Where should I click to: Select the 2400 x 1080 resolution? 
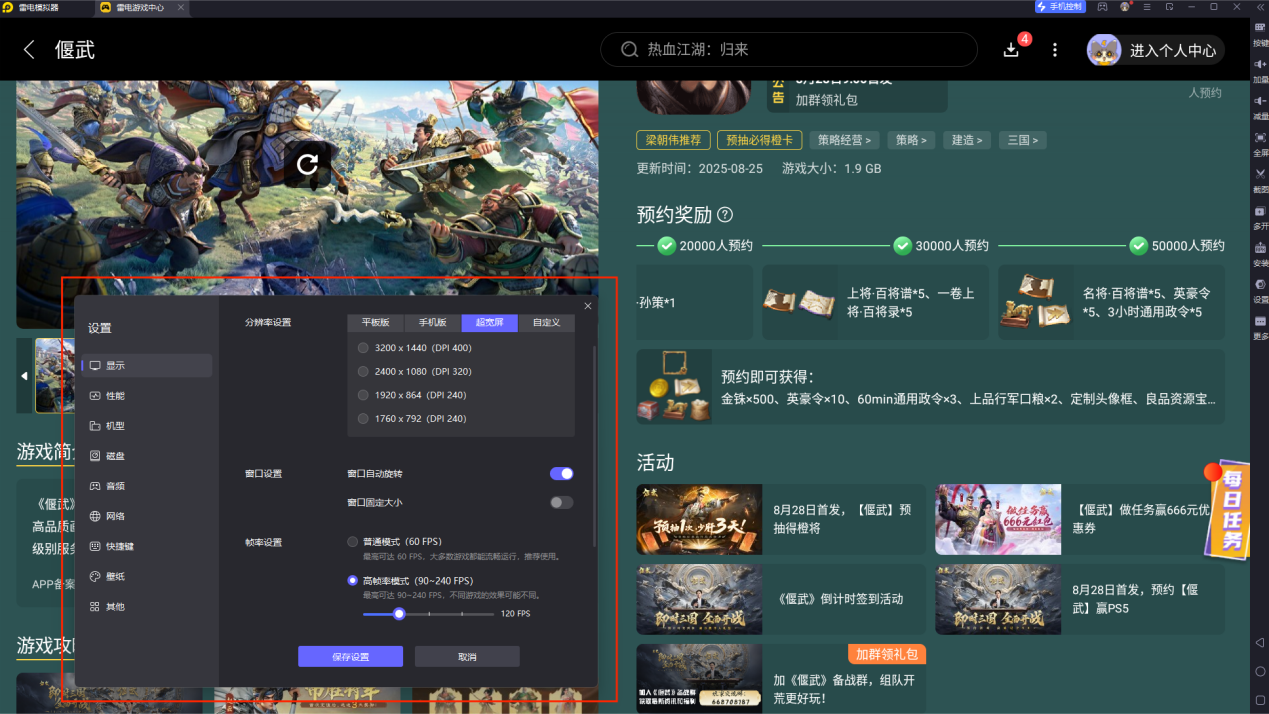pyautogui.click(x=415, y=371)
